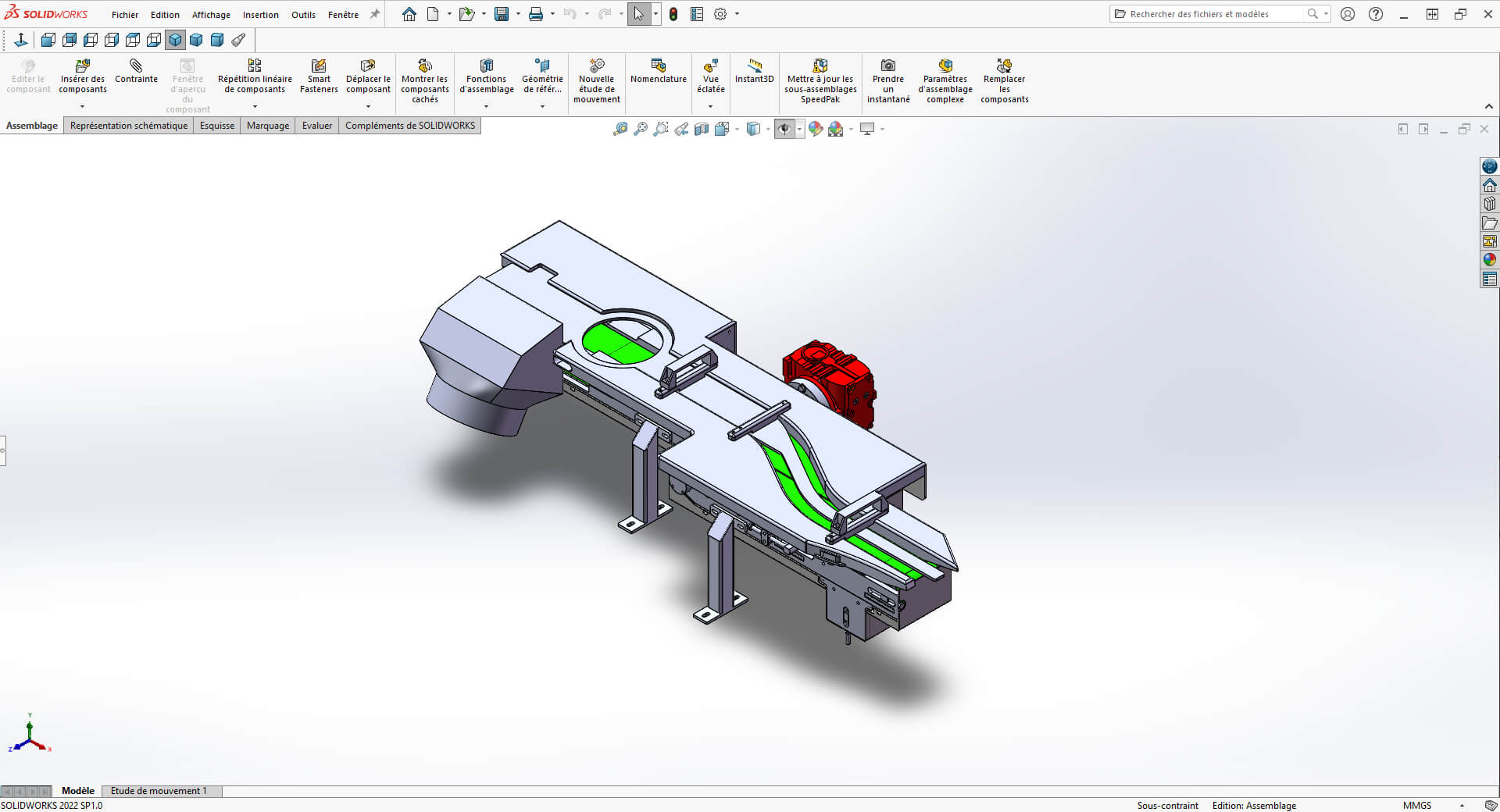1500x812 pixels.
Task: Open Custom Properties in task pane
Action: (1490, 279)
